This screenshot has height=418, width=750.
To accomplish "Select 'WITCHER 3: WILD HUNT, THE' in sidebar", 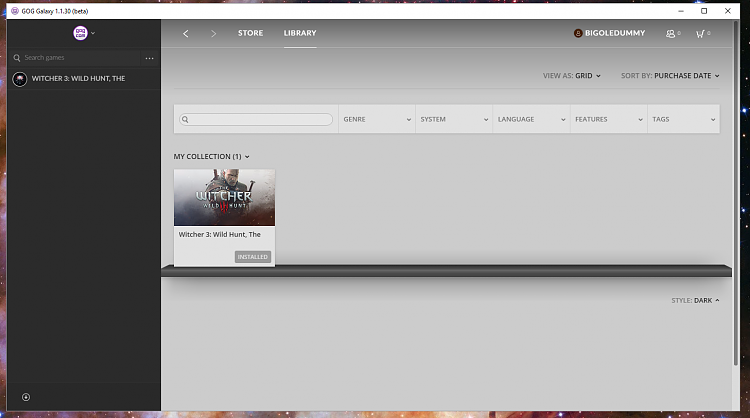I will point(84,78).
